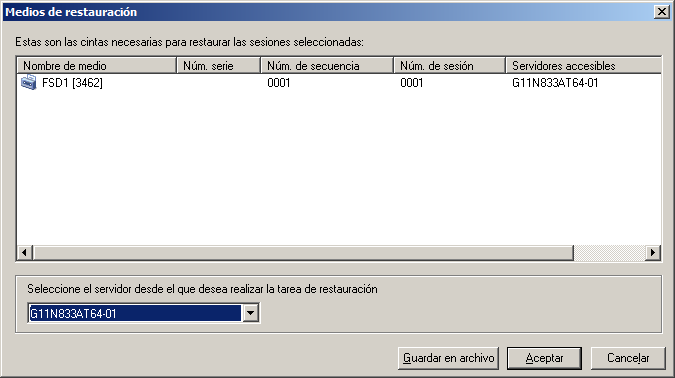Sort by Servidores accesibles column
Viewport: 675px width, 378px height.
583,65
